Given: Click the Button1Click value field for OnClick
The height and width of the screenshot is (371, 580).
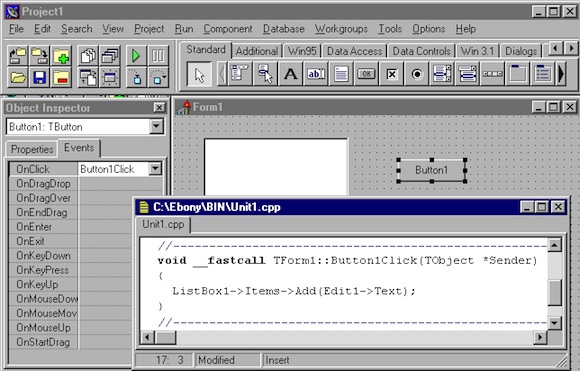Looking at the screenshot, I should [x=114, y=169].
